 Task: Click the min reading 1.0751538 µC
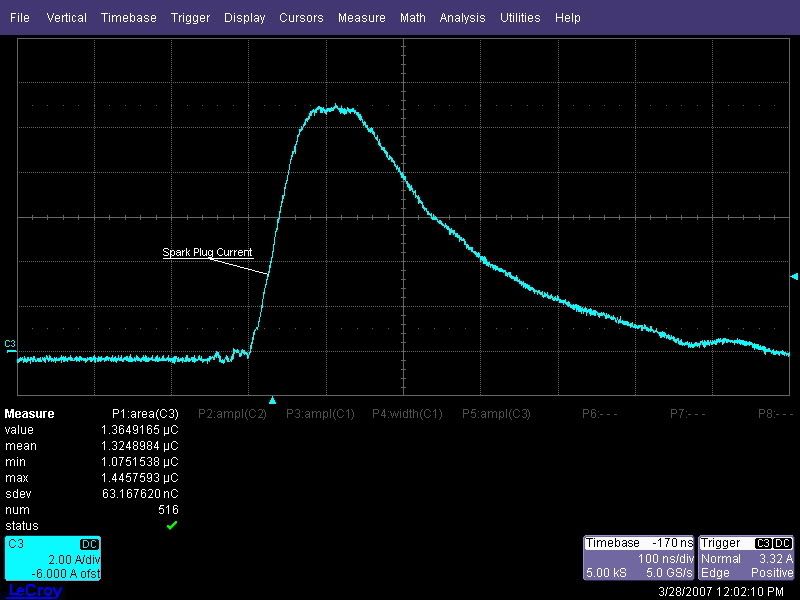[x=139, y=462]
